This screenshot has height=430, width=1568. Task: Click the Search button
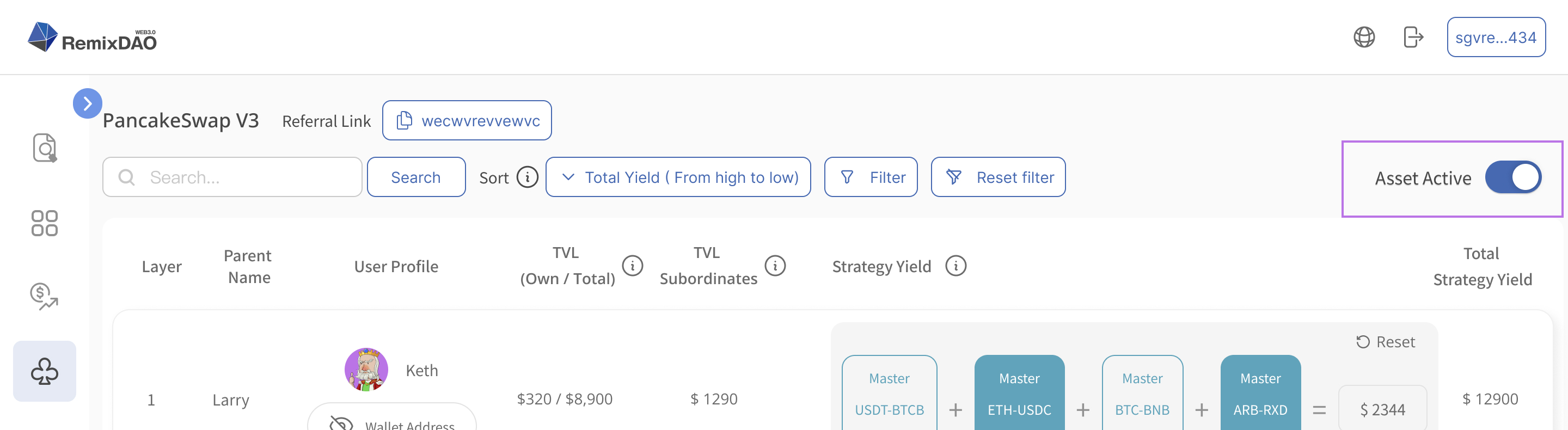pyautogui.click(x=416, y=177)
